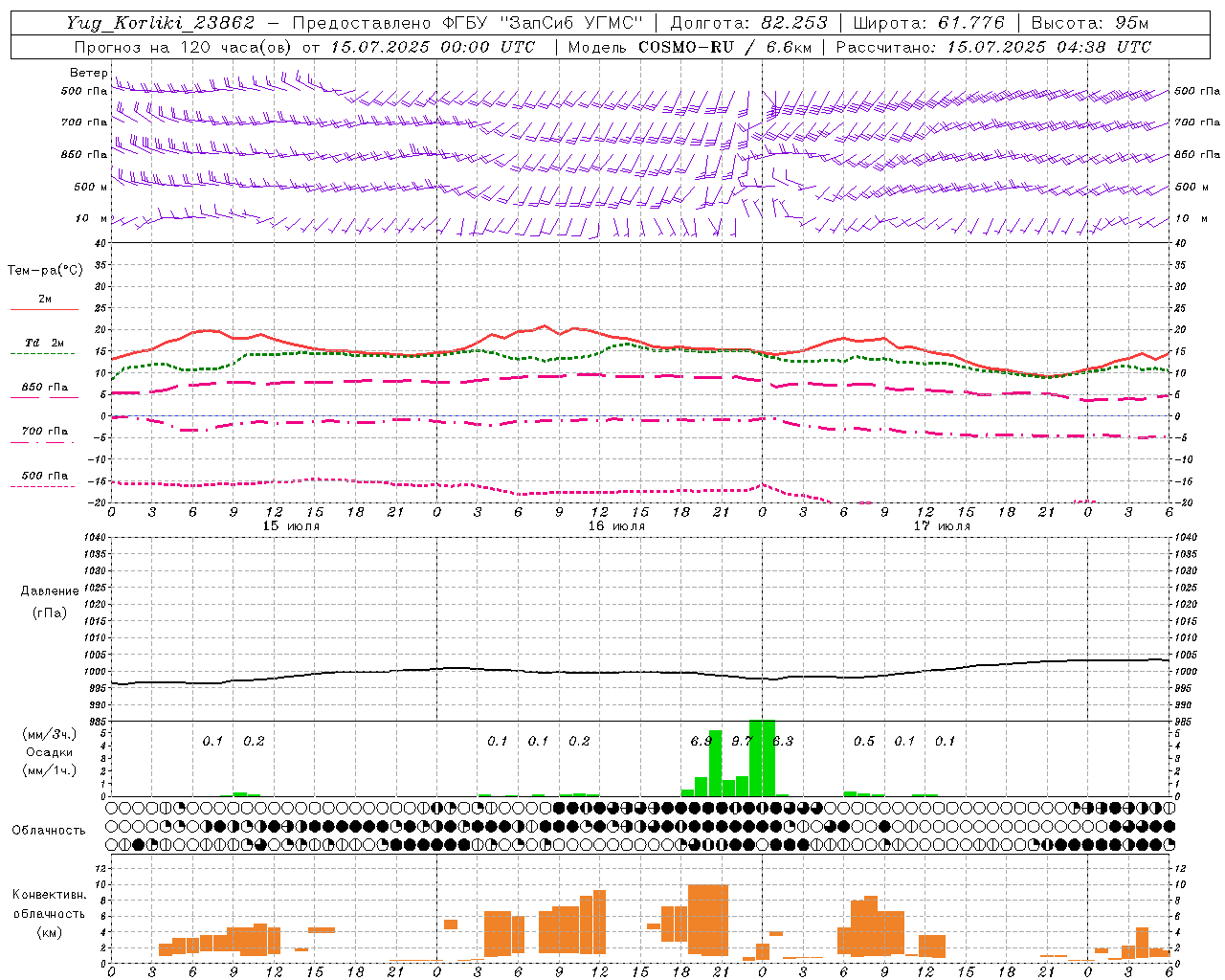
Task: Click the Конвективн. label of convective cloud chart
Action: click(50, 895)
